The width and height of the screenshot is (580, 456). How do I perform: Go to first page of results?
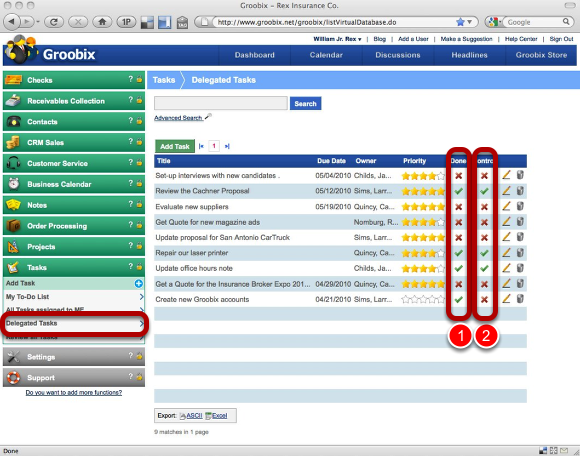[x=201, y=146]
